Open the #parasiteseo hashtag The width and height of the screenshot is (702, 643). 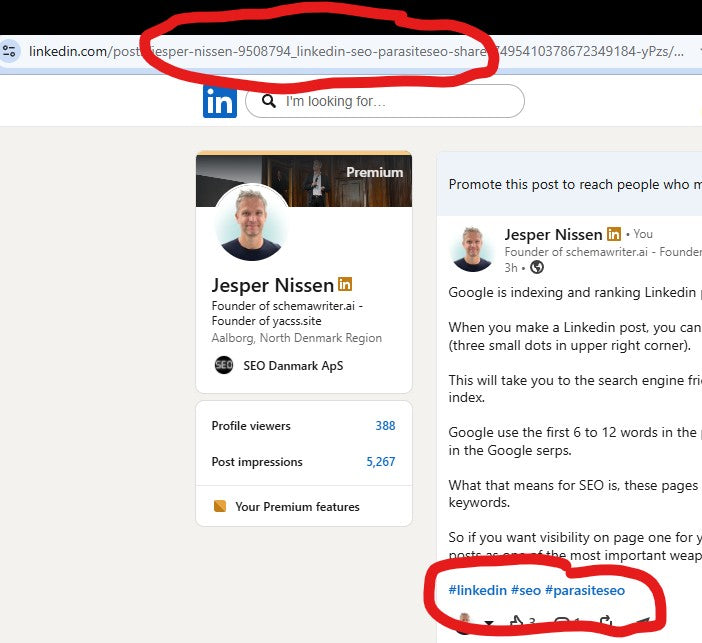coord(585,590)
